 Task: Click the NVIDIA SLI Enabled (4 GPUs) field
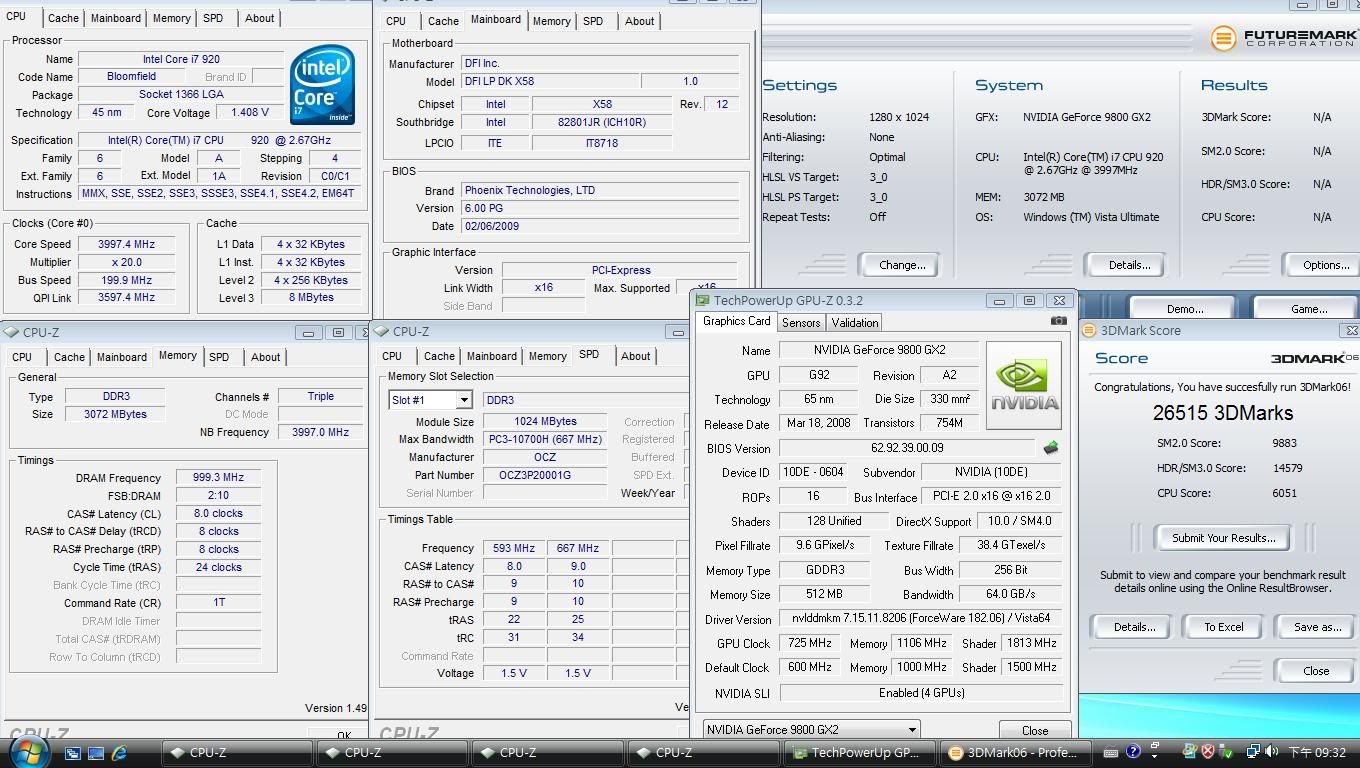tap(921, 693)
